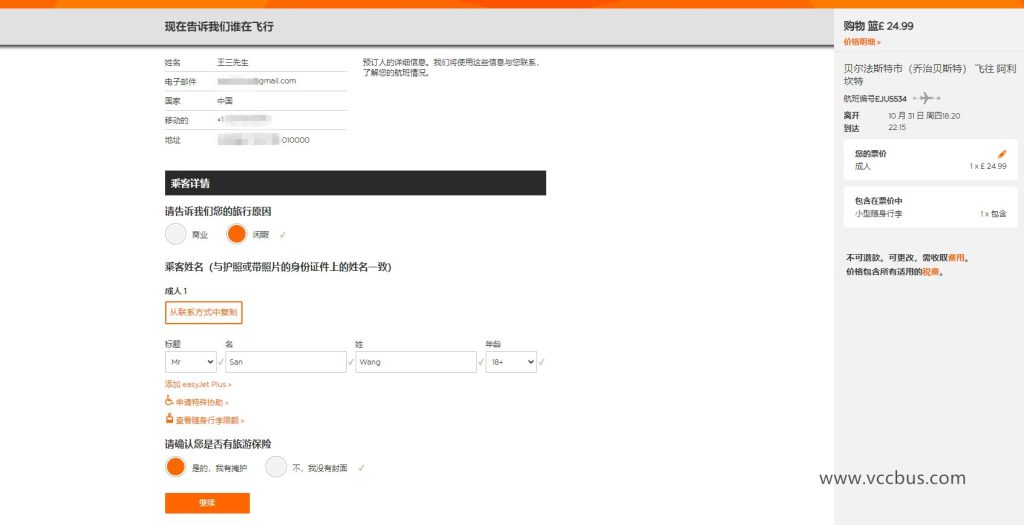Select the 闲暇 leisure travel radio button
The image size is (1024, 525).
click(x=237, y=234)
